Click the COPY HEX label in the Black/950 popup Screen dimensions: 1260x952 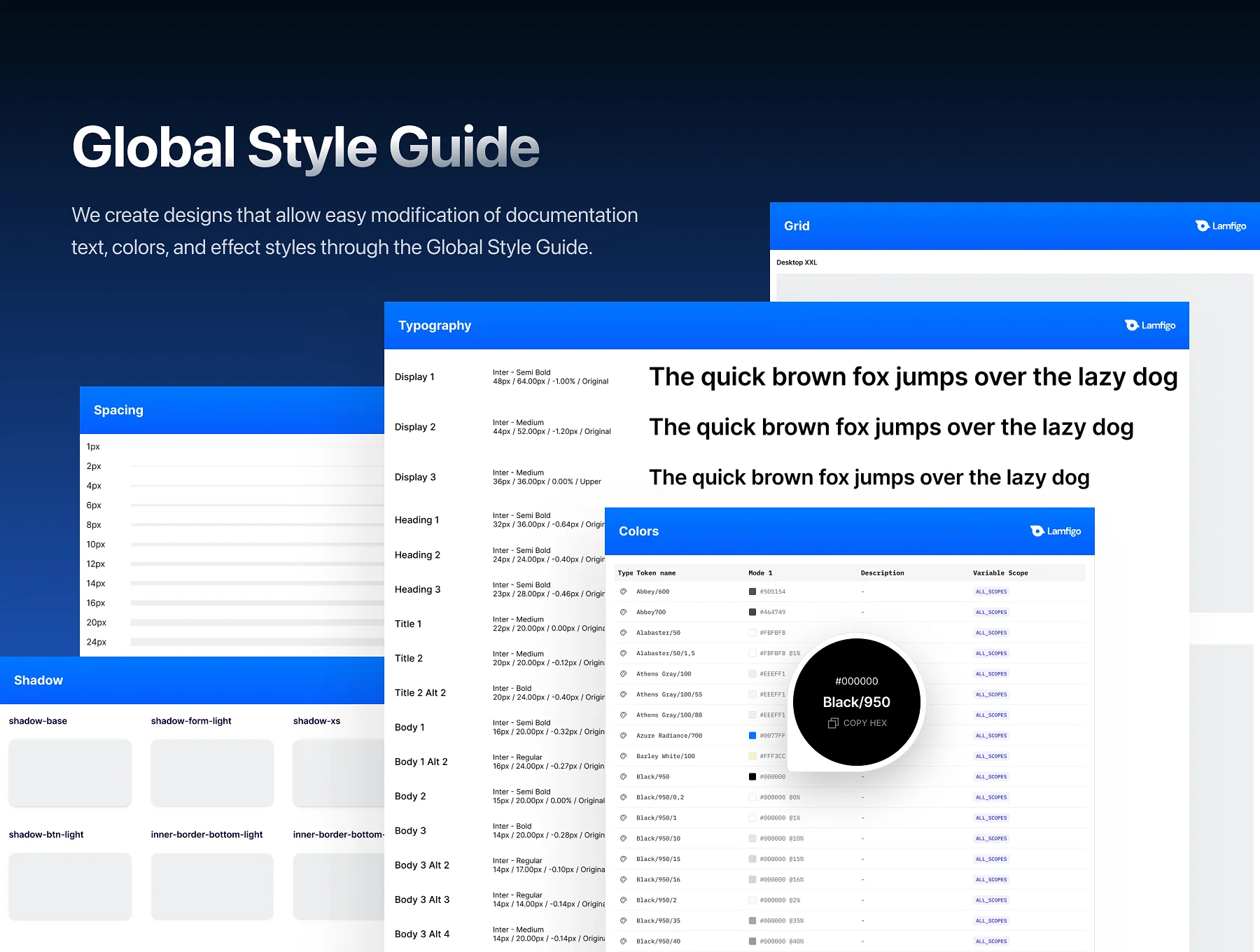tap(865, 723)
